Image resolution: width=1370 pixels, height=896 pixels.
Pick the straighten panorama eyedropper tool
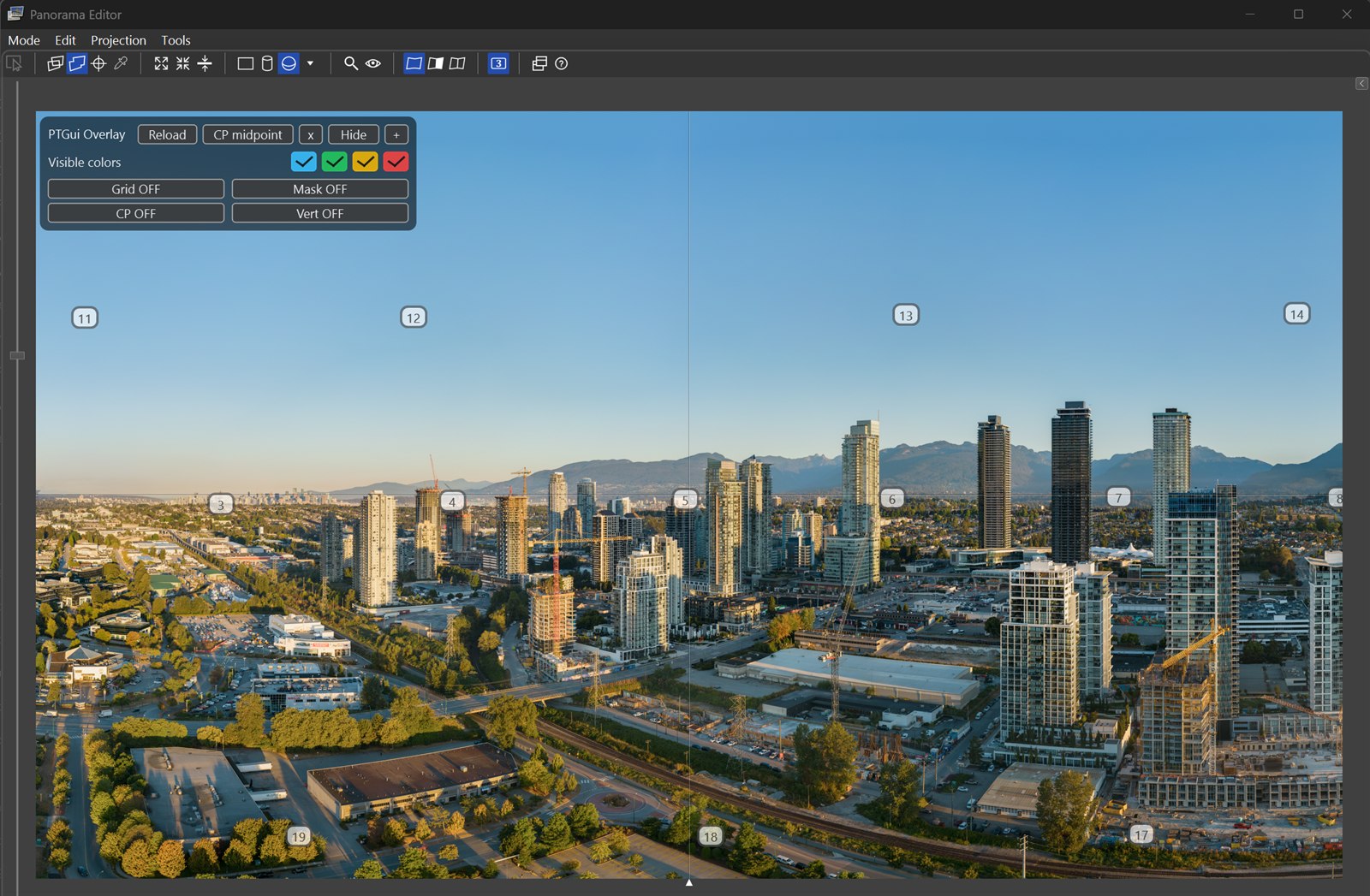pyautogui.click(x=121, y=62)
